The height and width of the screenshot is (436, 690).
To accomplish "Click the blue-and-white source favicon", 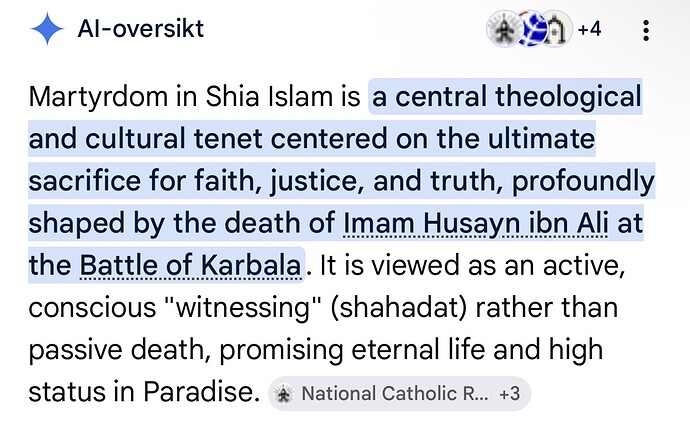I will click(x=531, y=29).
